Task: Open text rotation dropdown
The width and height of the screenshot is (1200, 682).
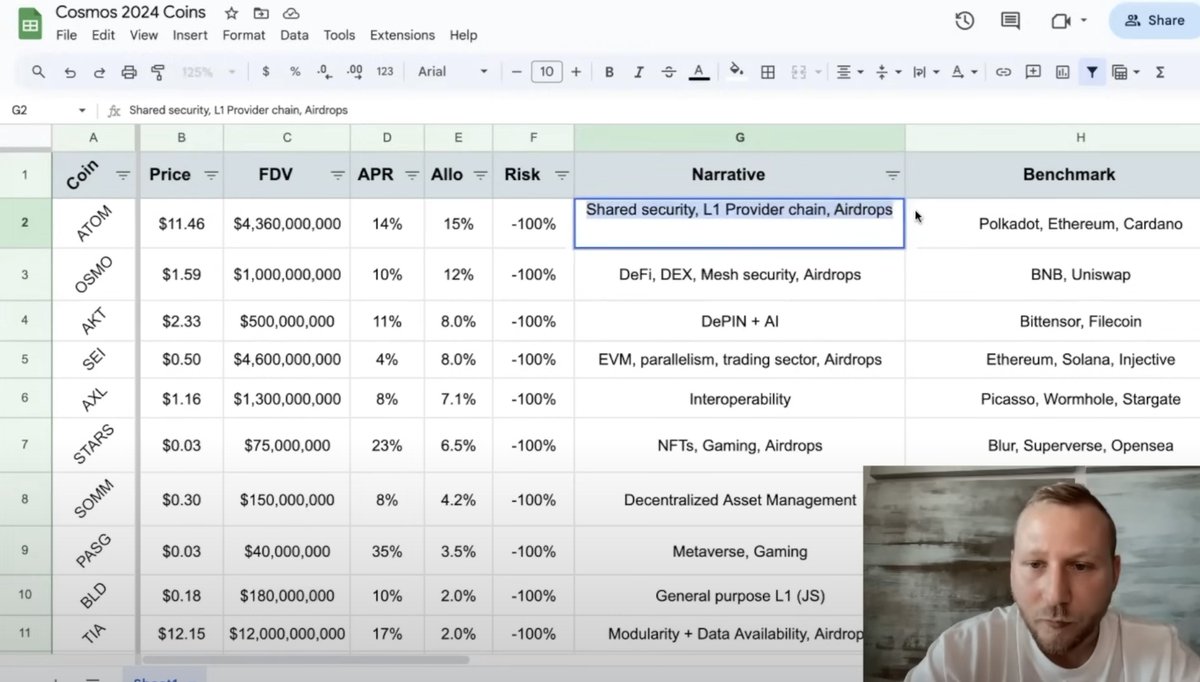Action: click(963, 72)
